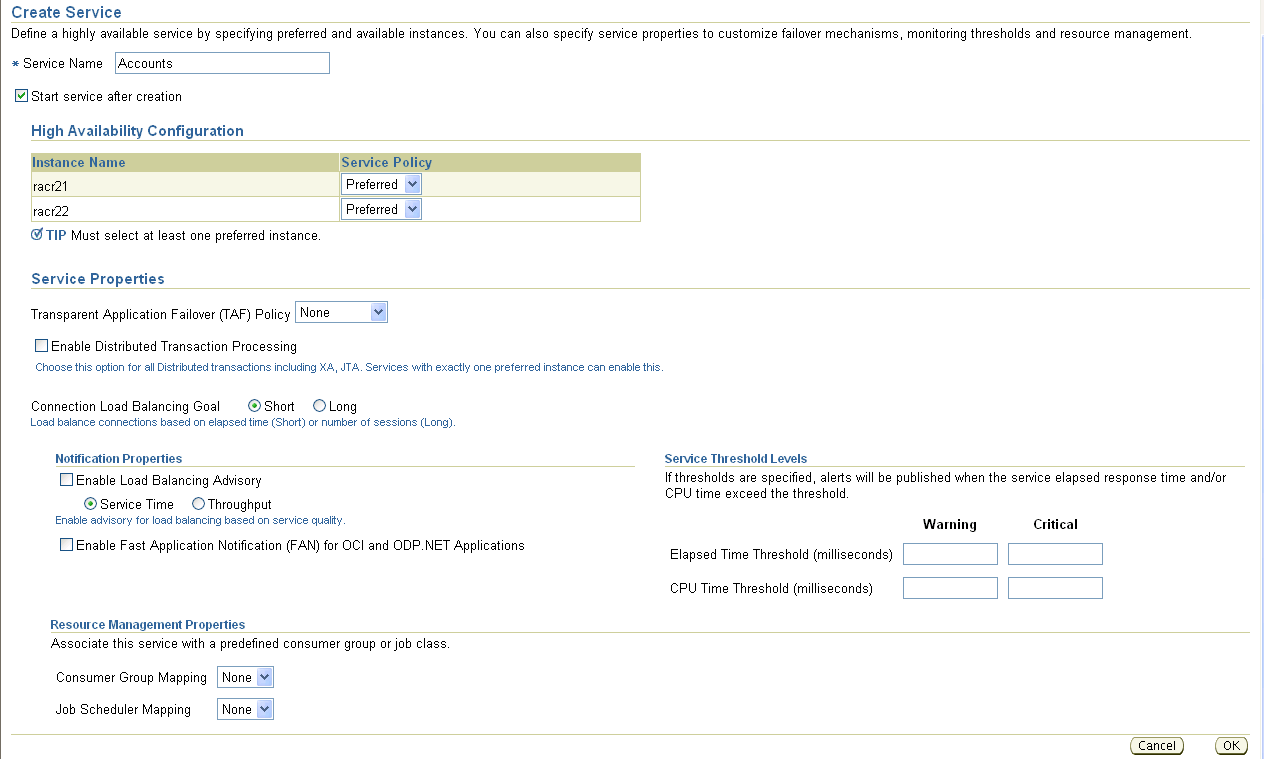Image resolution: width=1264 pixels, height=759 pixels.
Task: Check Enable Load Balancing Advisory
Action: click(x=66, y=479)
